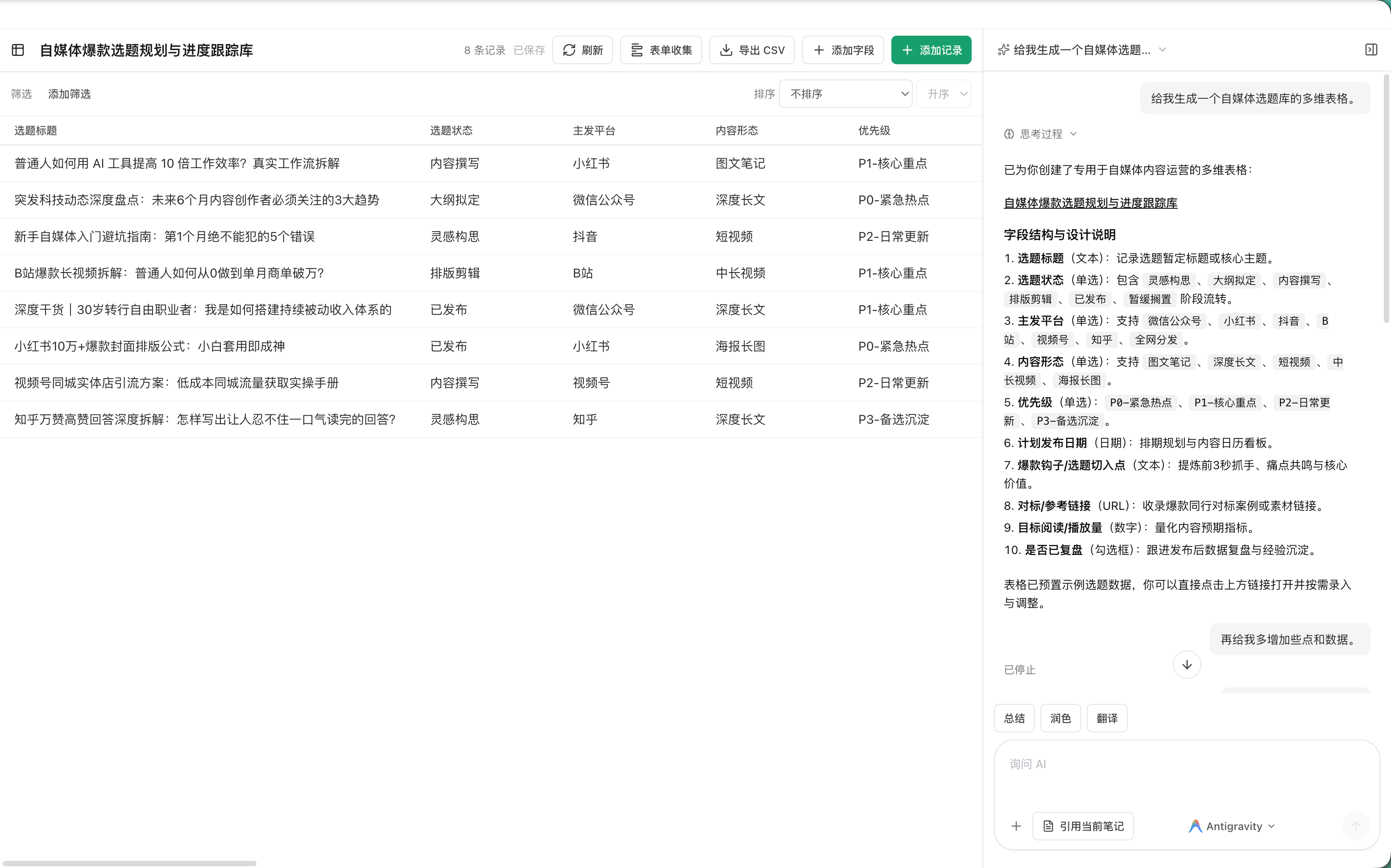
Task: Click 引用当前笔记 button
Action: (x=1083, y=826)
